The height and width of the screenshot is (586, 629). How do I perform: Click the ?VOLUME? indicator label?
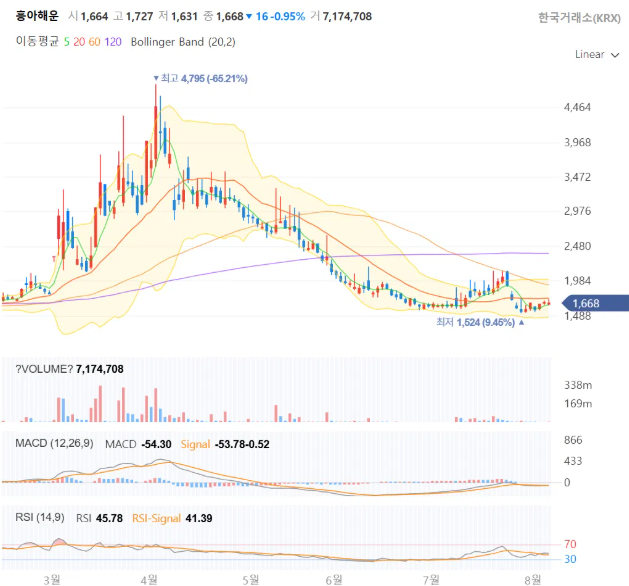(x=44, y=369)
